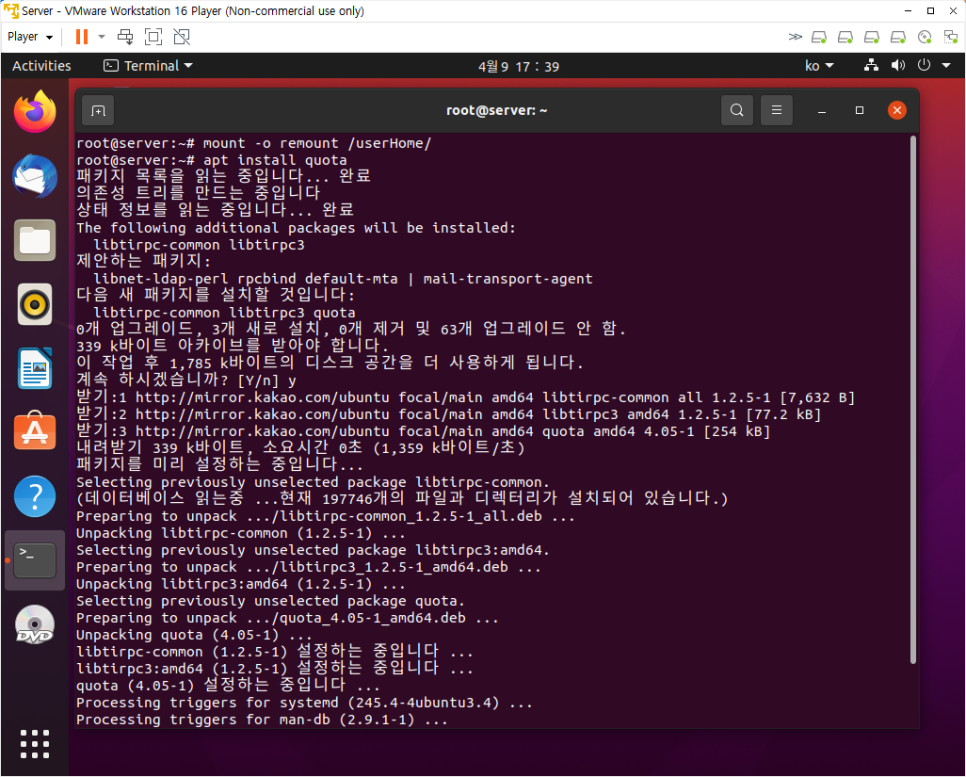966x777 pixels.
Task: Click the 'apt install quota' command line
Action: coord(211,160)
